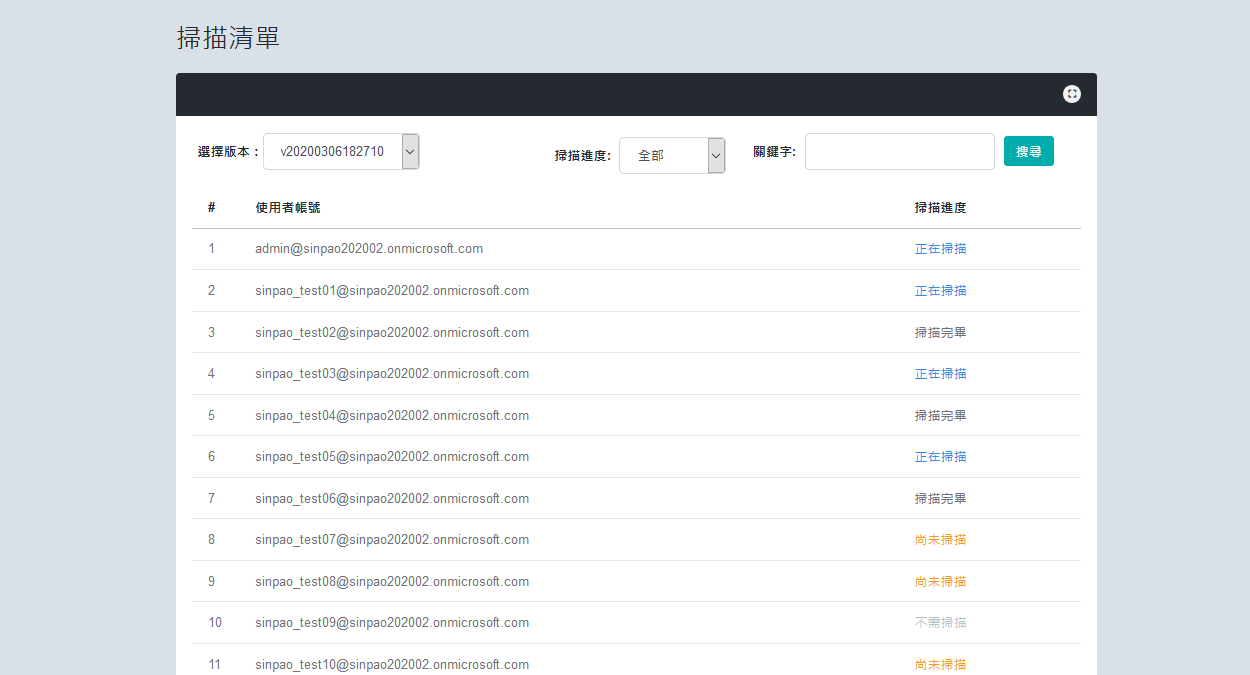Expand the scan progress filter dropdown
This screenshot has width=1250, height=675.
(672, 156)
